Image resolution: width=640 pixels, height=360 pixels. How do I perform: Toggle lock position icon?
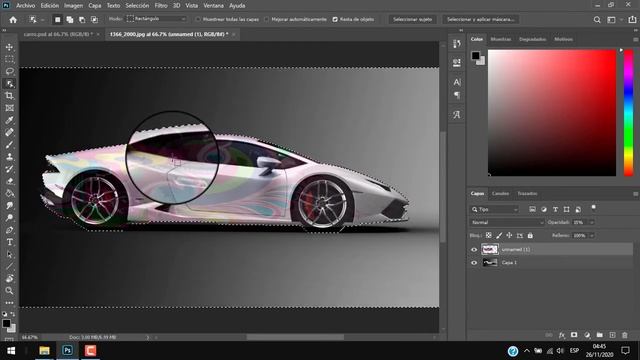tap(509, 236)
